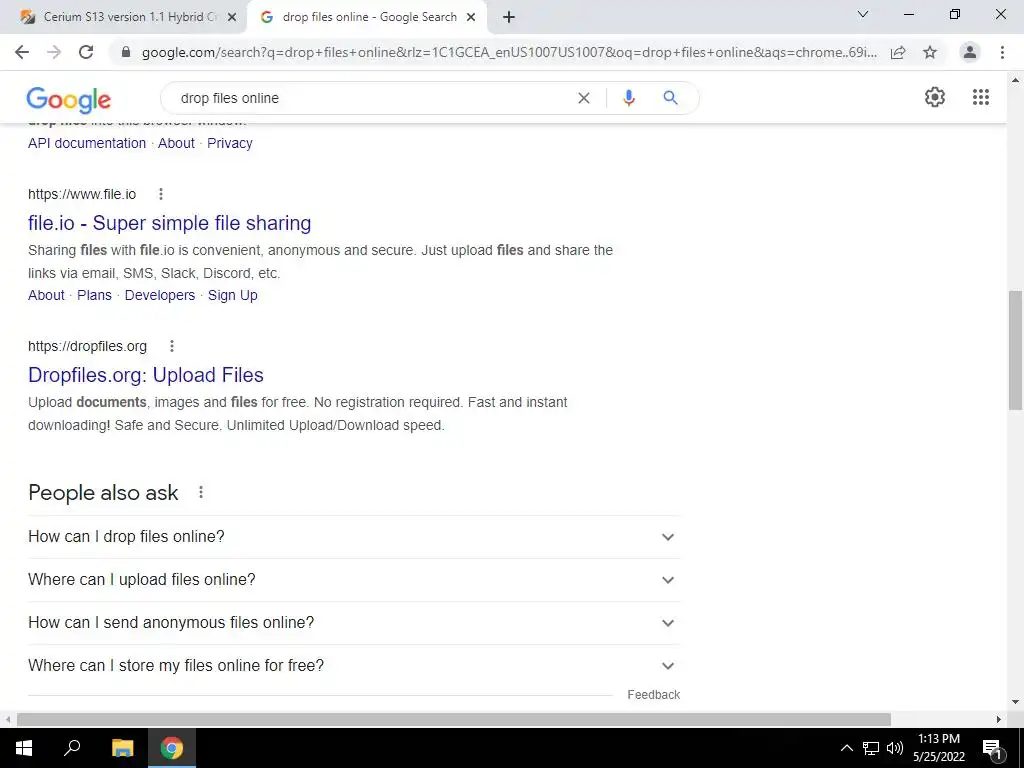Show hidden system tray icons
This screenshot has height=768, width=1024.
(x=846, y=748)
